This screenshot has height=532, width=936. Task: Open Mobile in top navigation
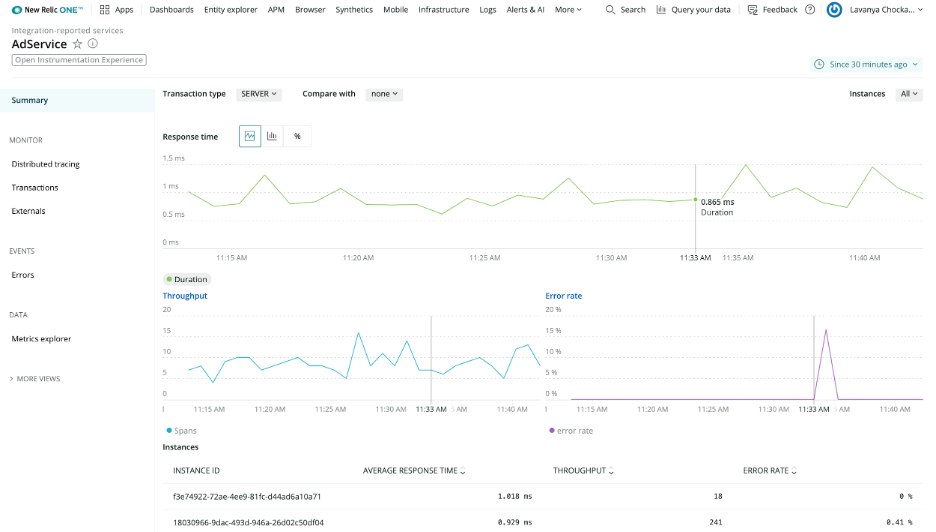395,10
